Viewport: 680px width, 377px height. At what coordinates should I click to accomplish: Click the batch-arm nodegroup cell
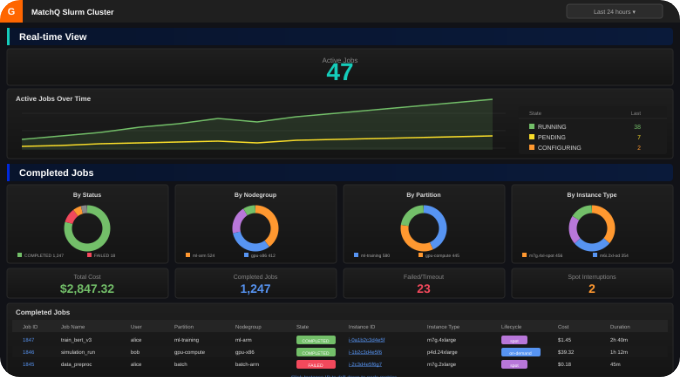click(x=247, y=364)
